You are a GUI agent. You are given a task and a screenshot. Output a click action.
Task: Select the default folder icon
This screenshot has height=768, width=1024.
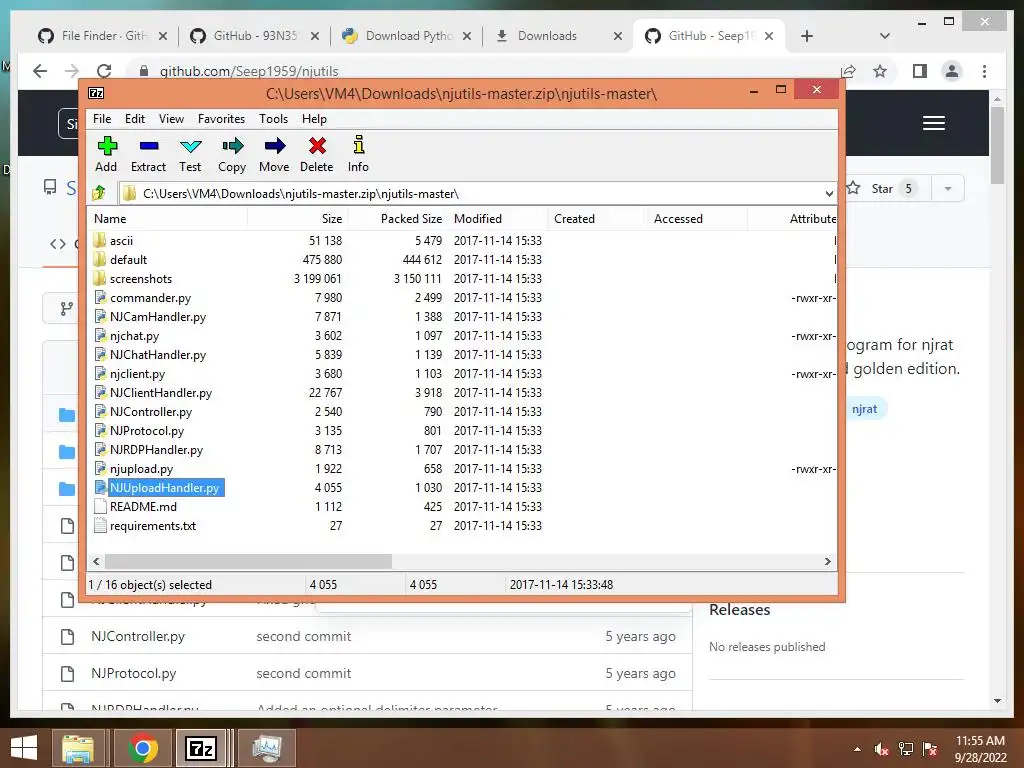99,259
